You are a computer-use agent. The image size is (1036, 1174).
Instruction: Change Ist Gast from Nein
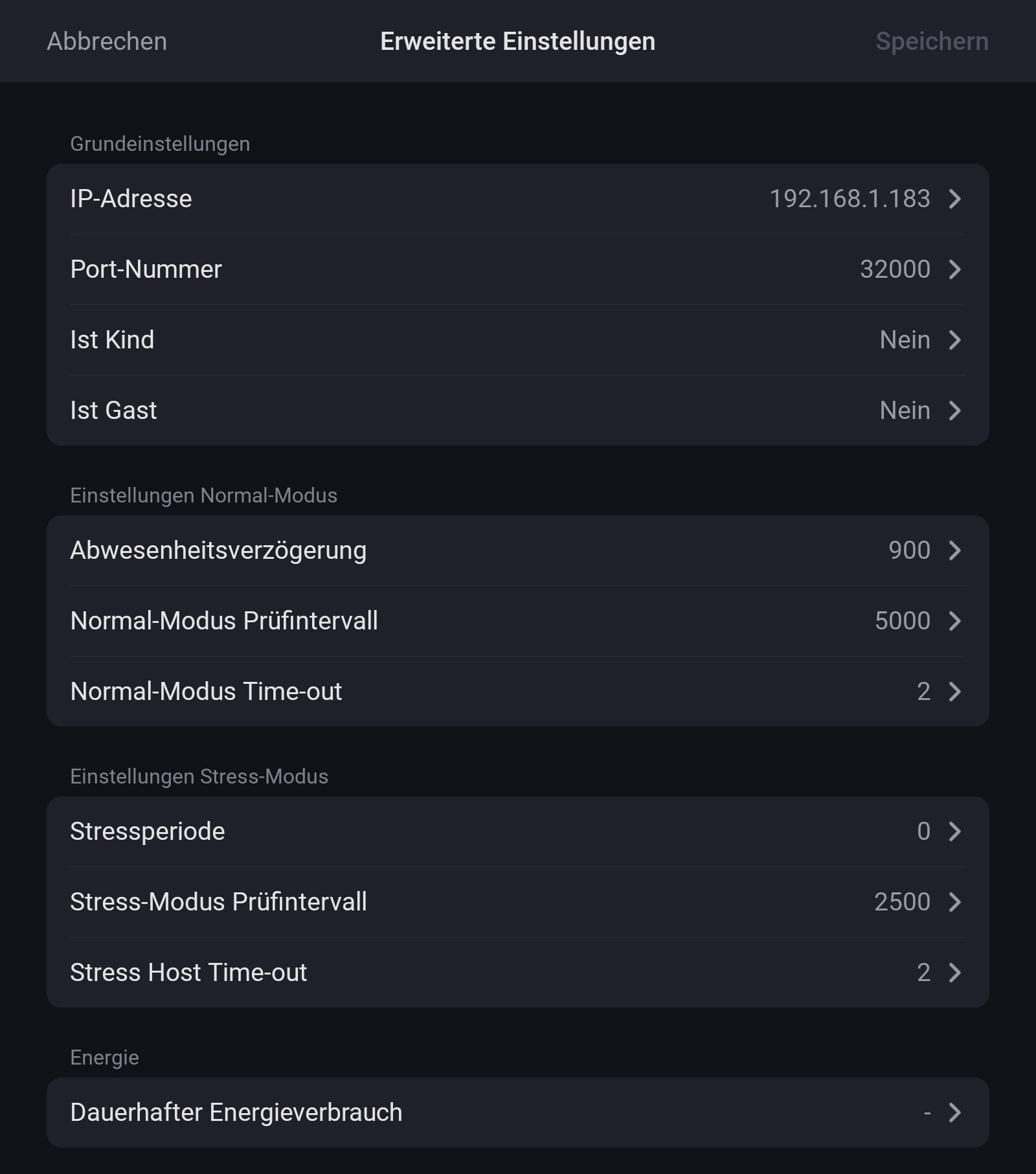(905, 411)
